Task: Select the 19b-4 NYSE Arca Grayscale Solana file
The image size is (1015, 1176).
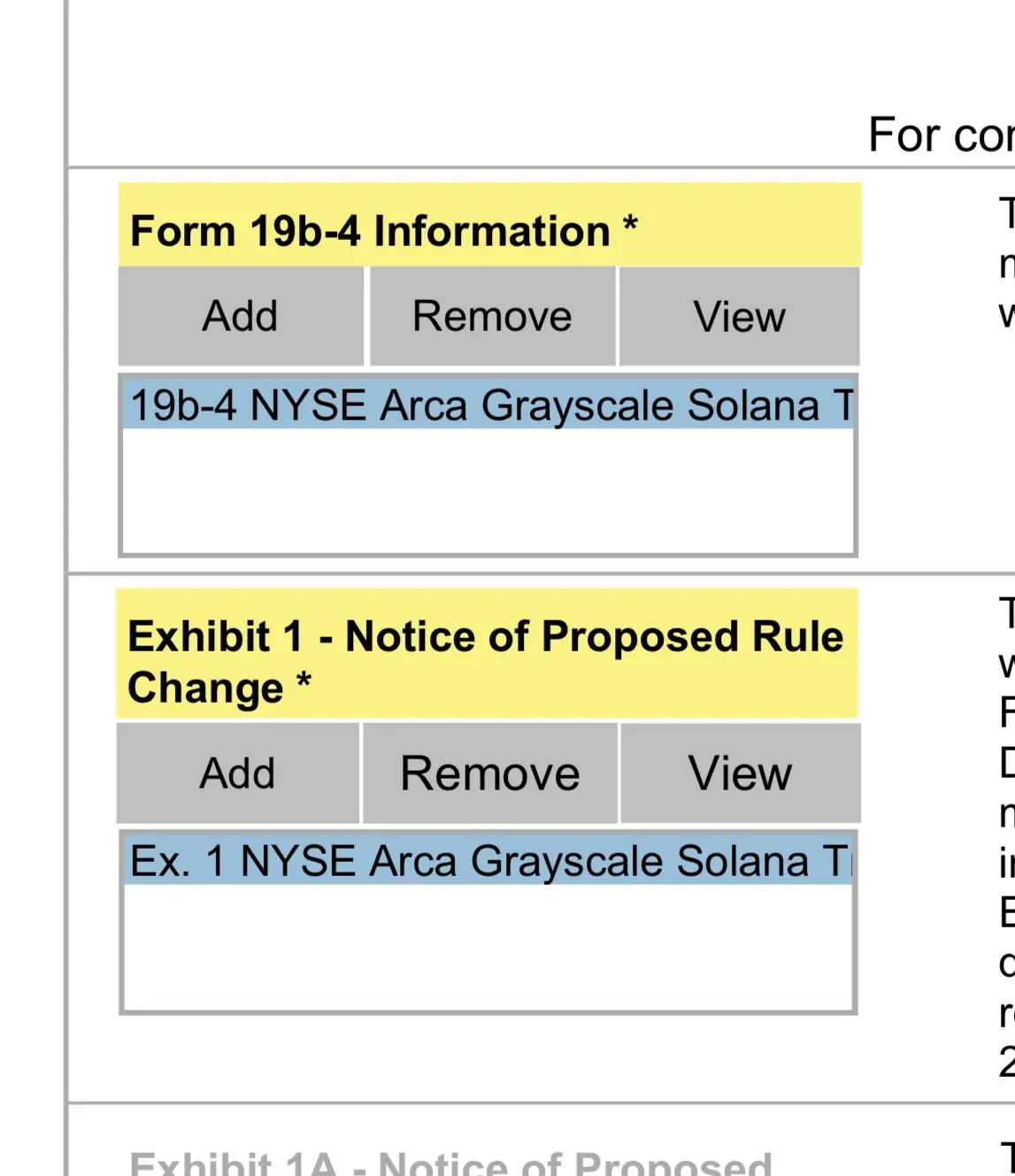Action: (x=488, y=406)
